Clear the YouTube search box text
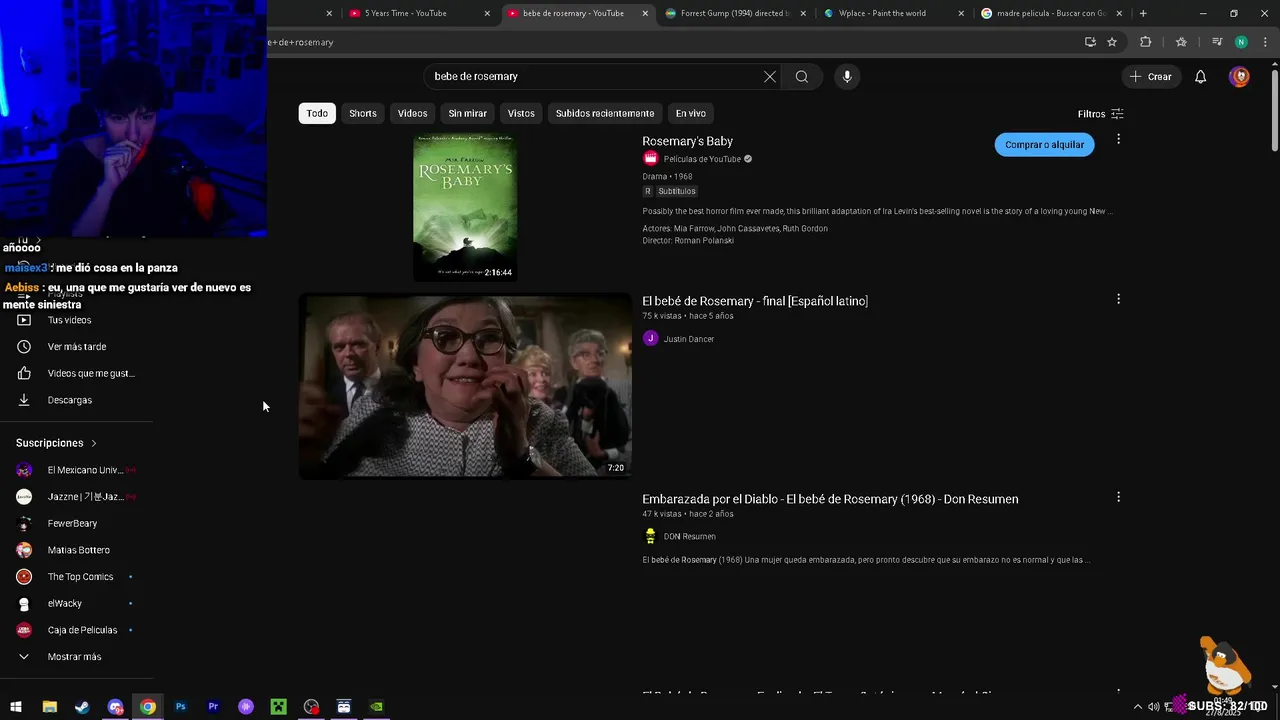Image resolution: width=1280 pixels, height=720 pixels. click(770, 77)
